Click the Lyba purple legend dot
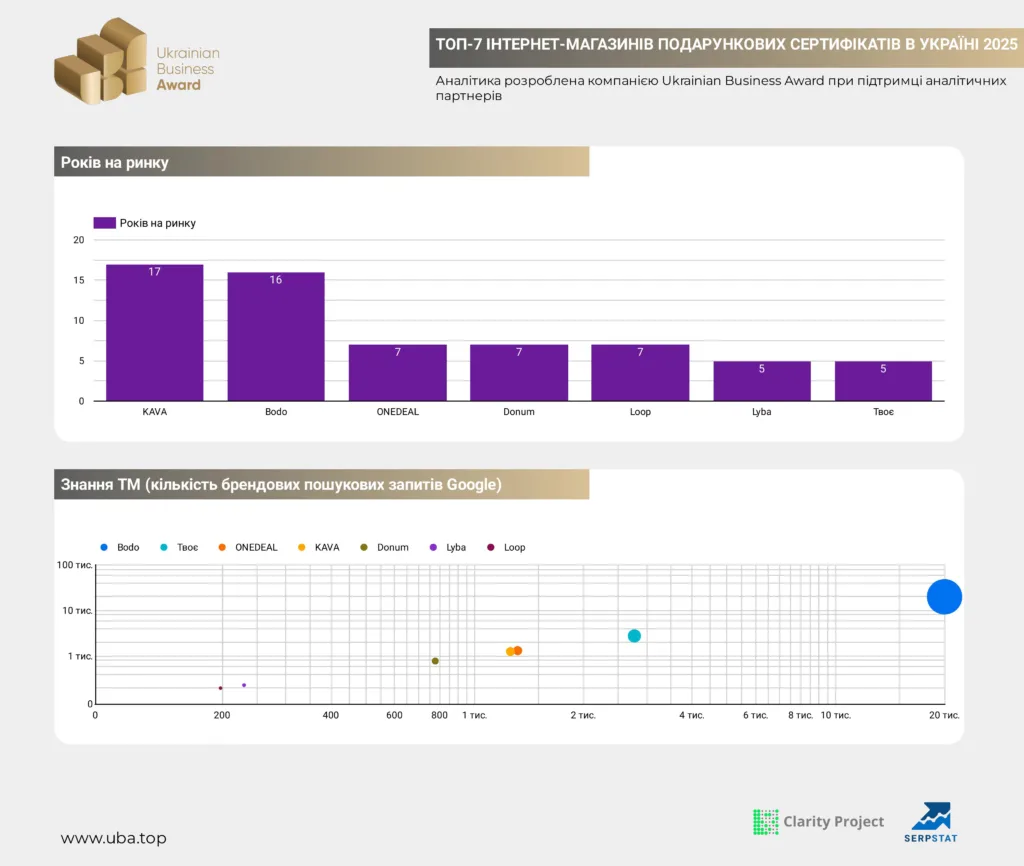Screen dimensions: 1024x866 point(433,547)
